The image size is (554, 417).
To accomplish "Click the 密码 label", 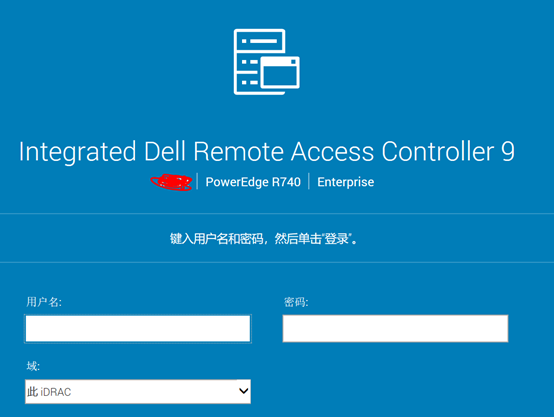I will tap(296, 302).
